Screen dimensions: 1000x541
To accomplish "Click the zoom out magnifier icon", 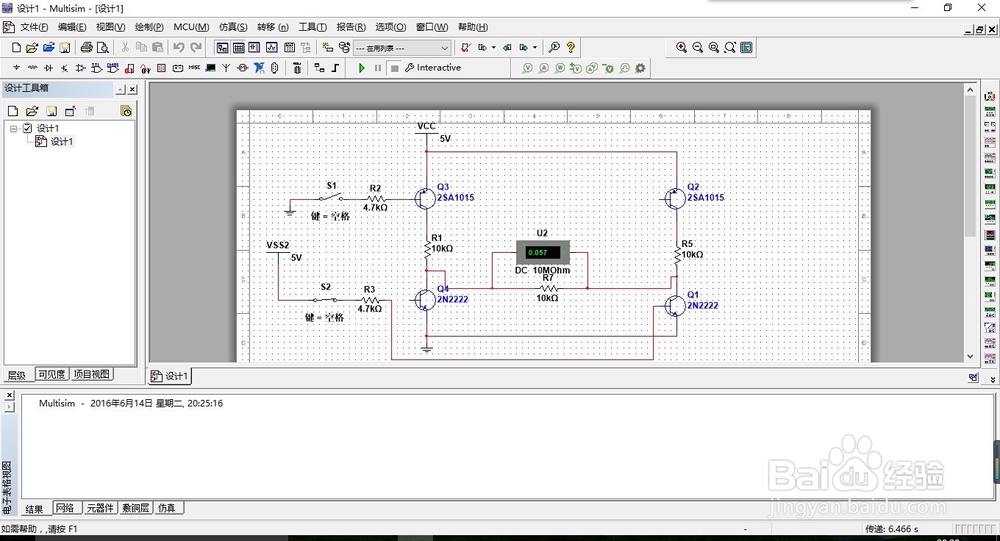I will click(698, 47).
